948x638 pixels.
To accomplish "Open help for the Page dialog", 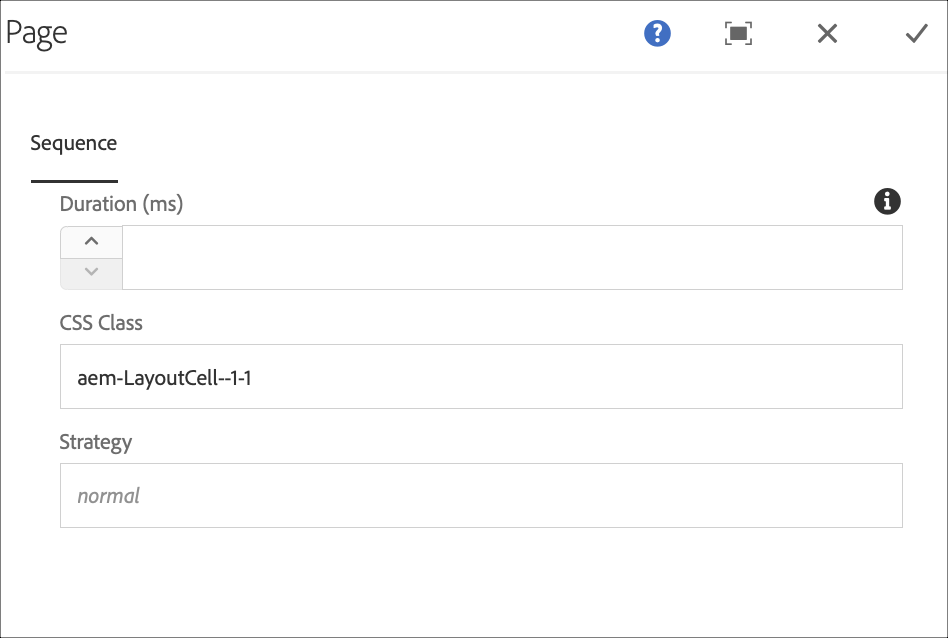I will point(657,34).
